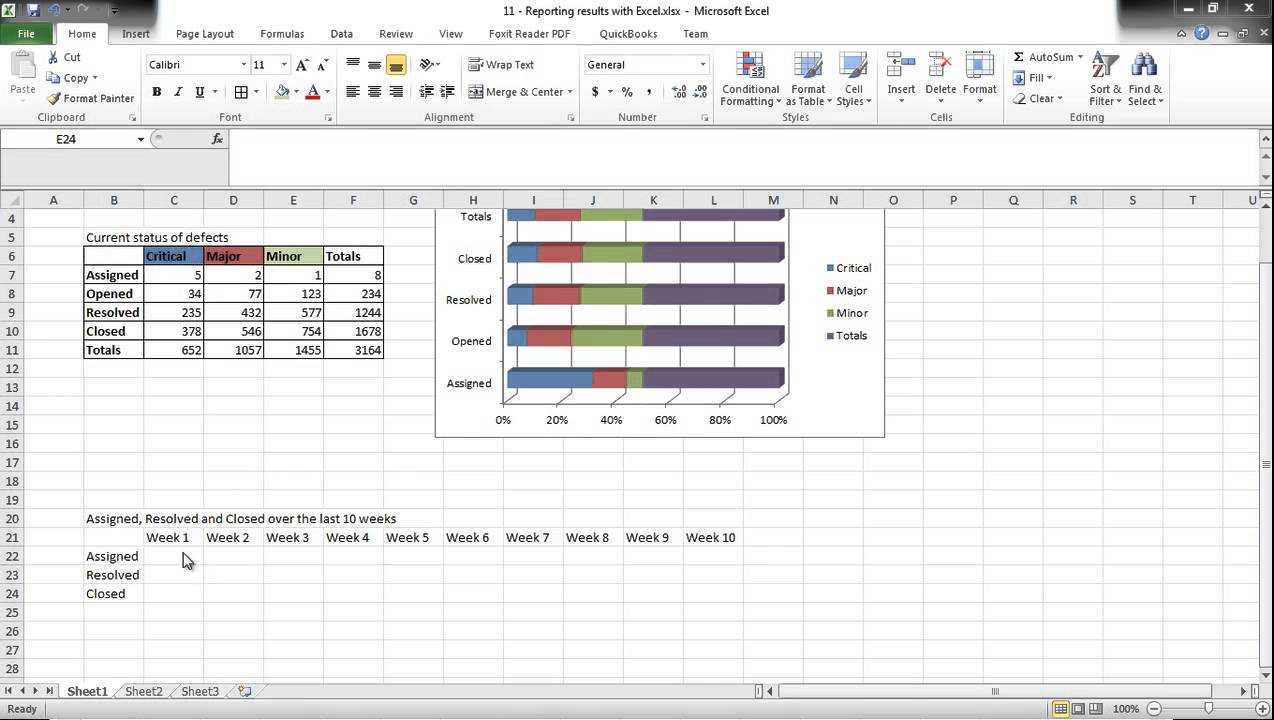Apply the Percent Style format
1274x720 pixels.
tap(626, 91)
